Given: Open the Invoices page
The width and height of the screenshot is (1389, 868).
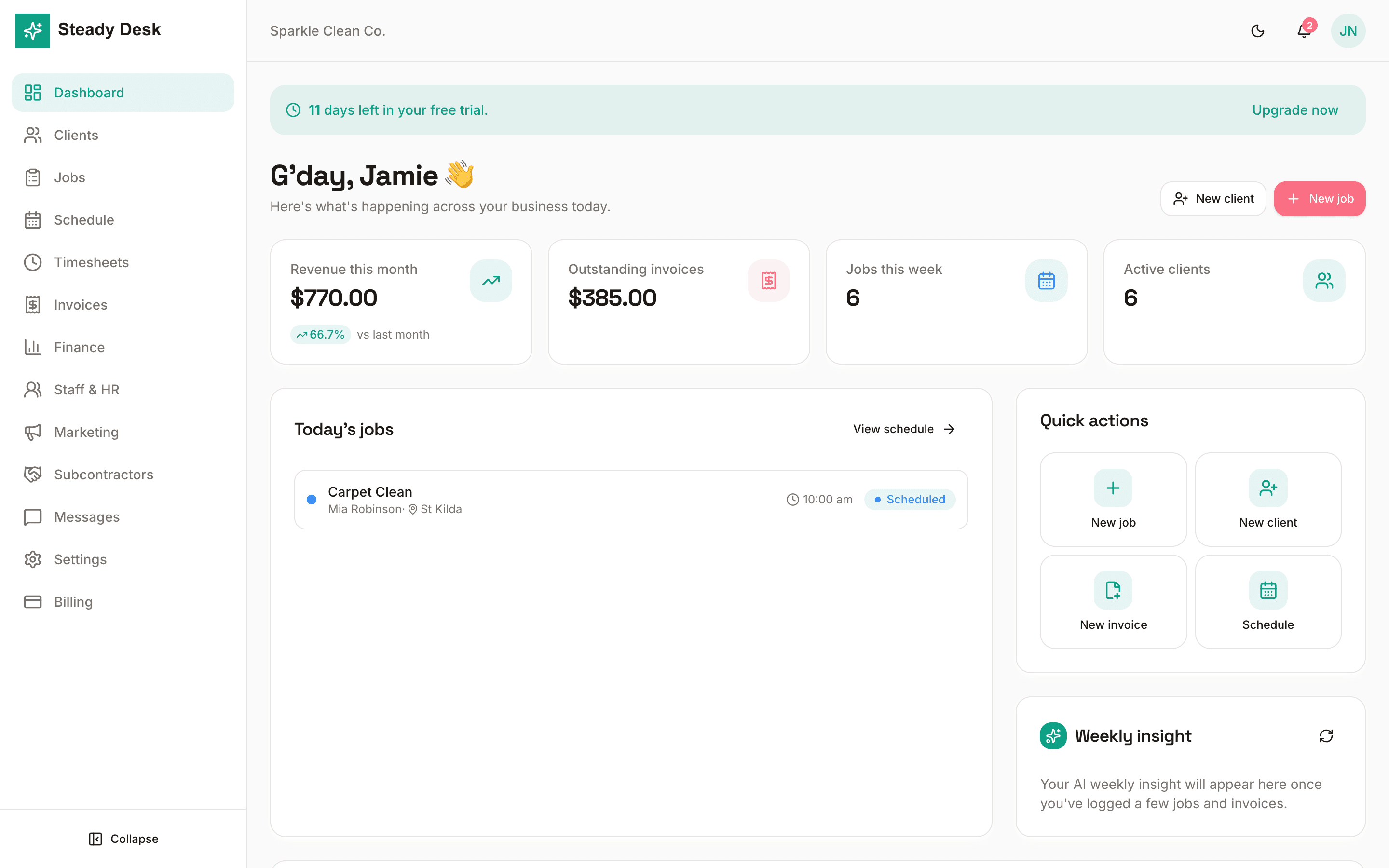Looking at the screenshot, I should (x=123, y=305).
